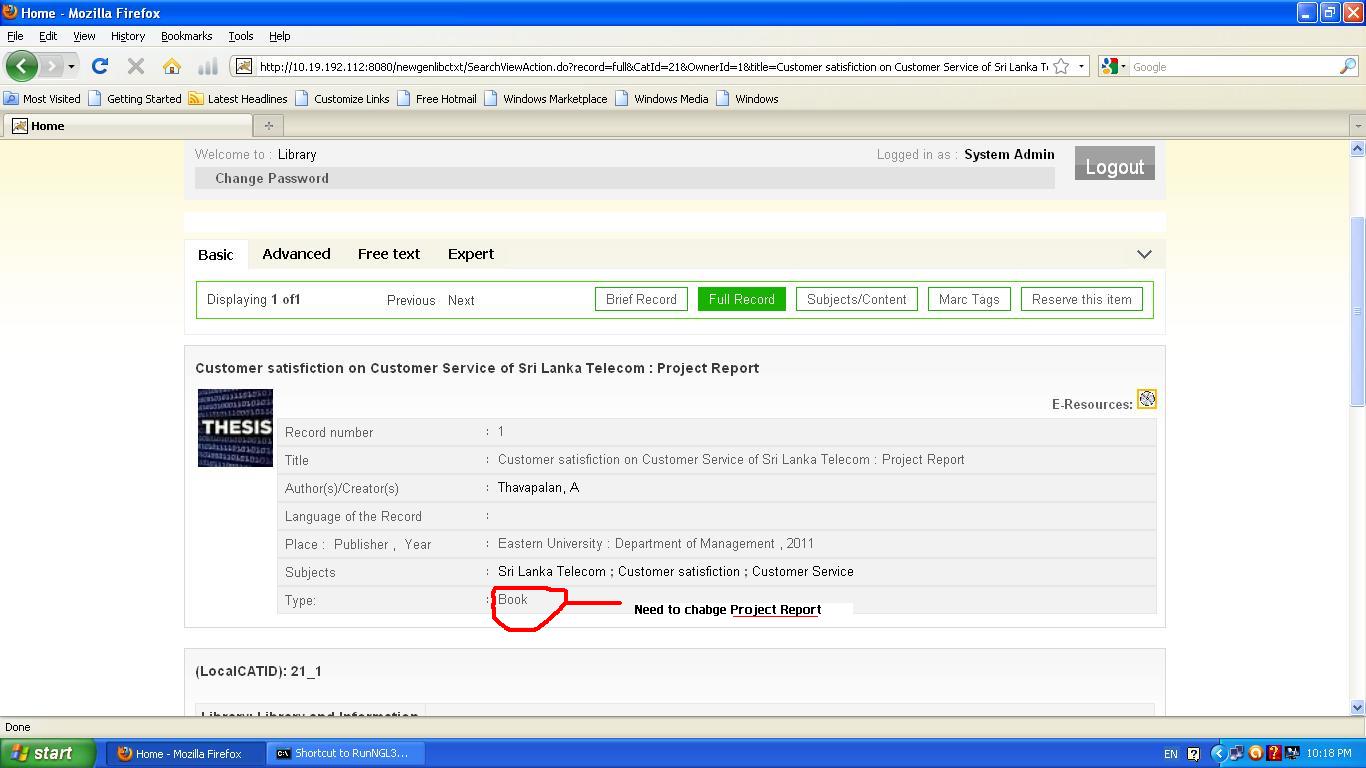Open the Bookmarks menu
The width and height of the screenshot is (1366, 768).
point(186,36)
